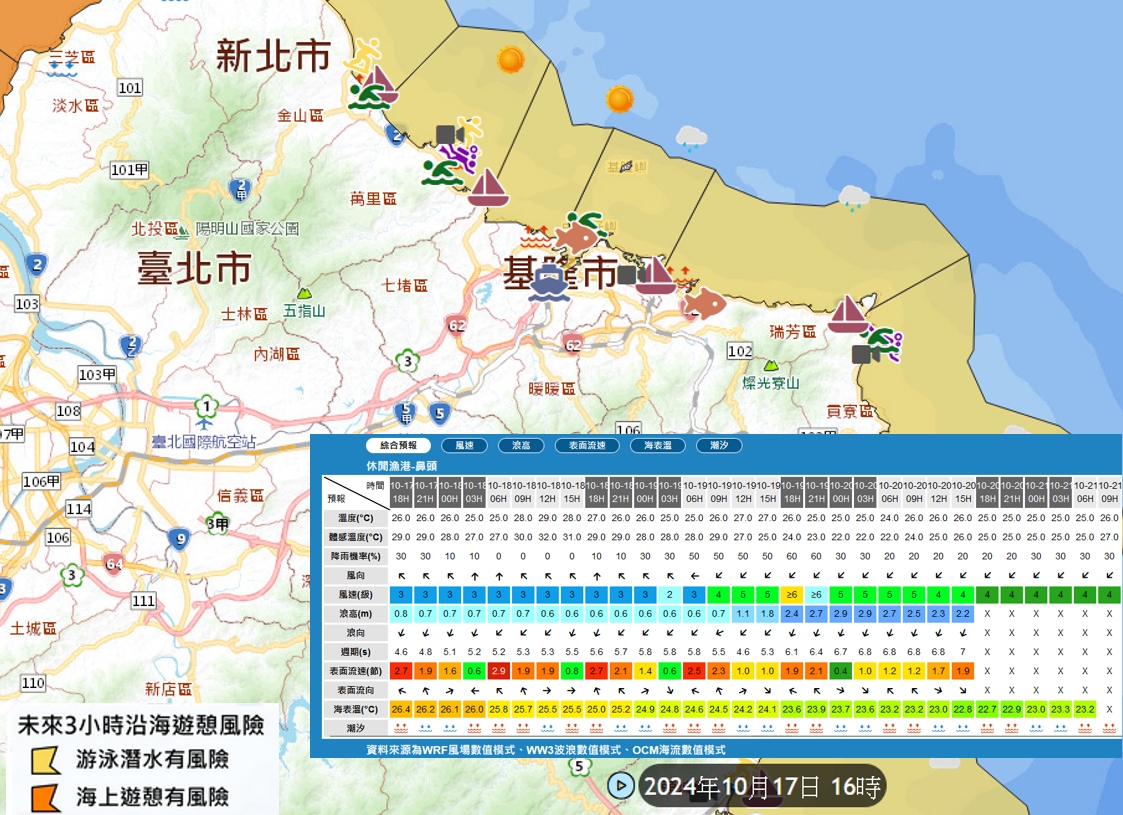The height and width of the screenshot is (815, 1123).
Task: Click the orange 海上遊憩有風險 legend swatch
Action: pos(45,797)
